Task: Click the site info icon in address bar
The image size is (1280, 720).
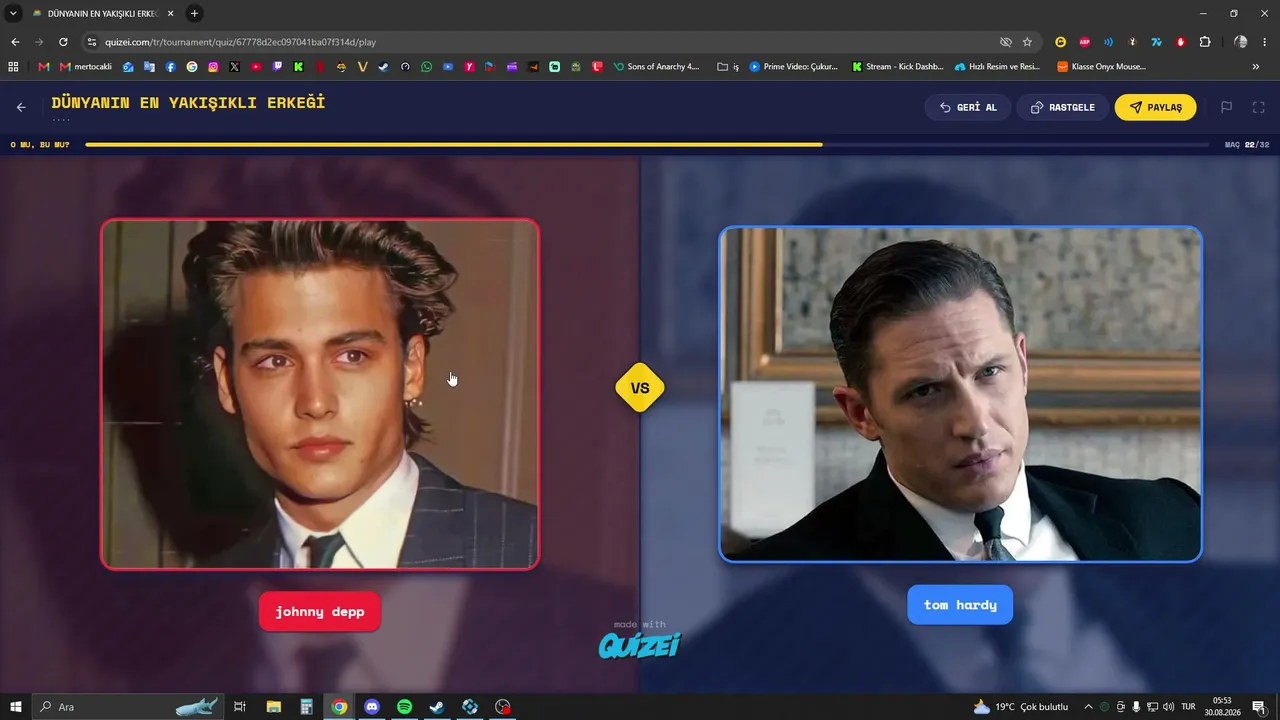Action: pyautogui.click(x=92, y=42)
